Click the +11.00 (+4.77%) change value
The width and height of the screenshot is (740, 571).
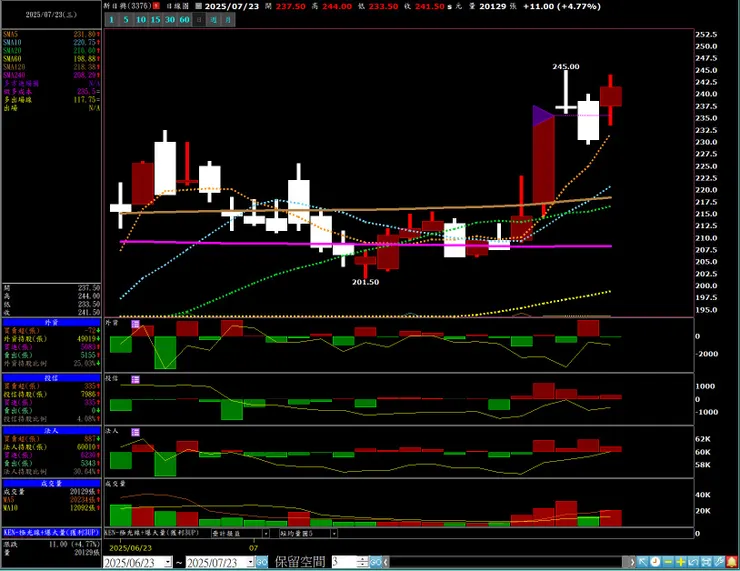click(x=562, y=6)
